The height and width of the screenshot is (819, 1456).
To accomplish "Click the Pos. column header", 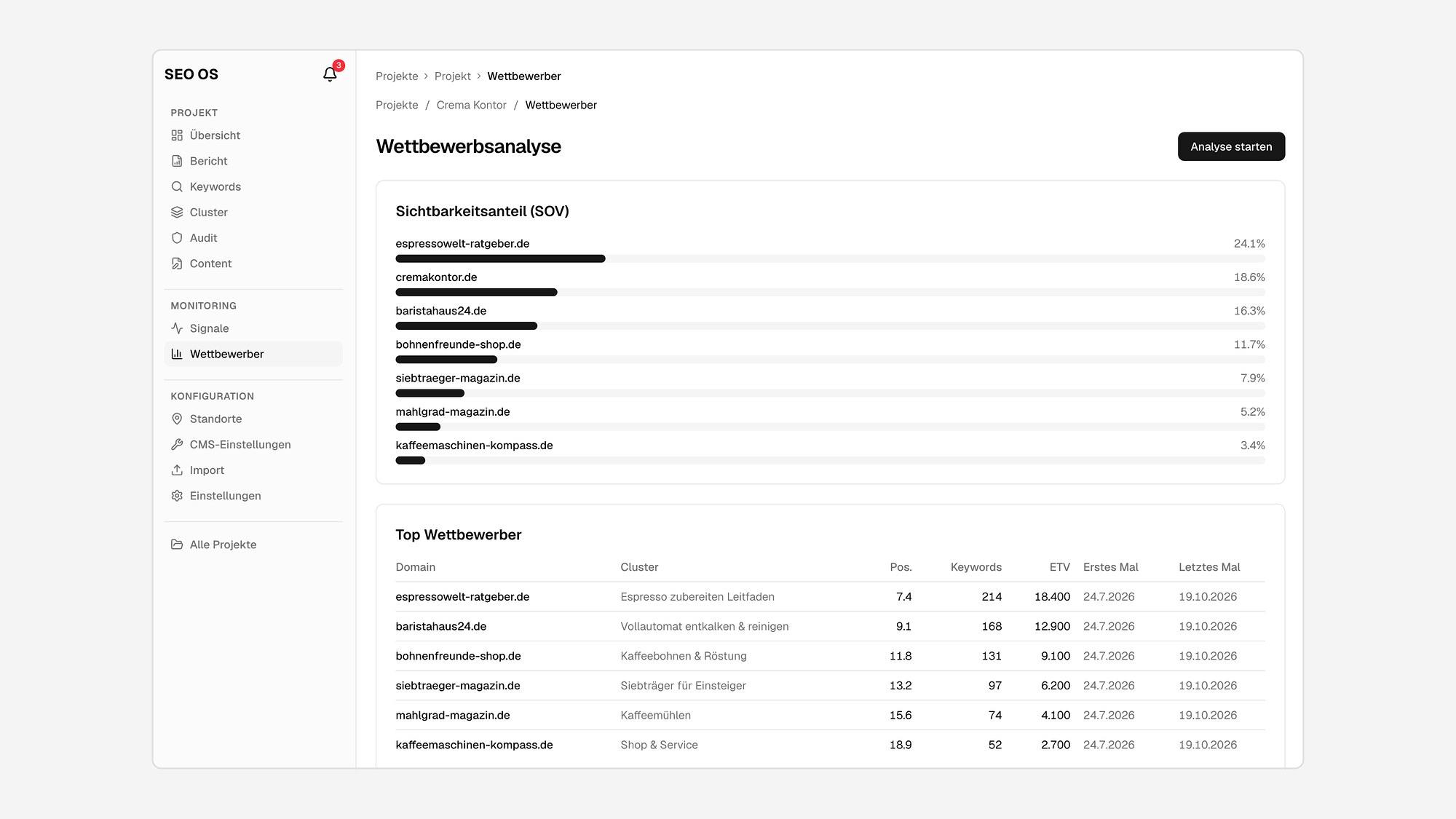I will 901,567.
